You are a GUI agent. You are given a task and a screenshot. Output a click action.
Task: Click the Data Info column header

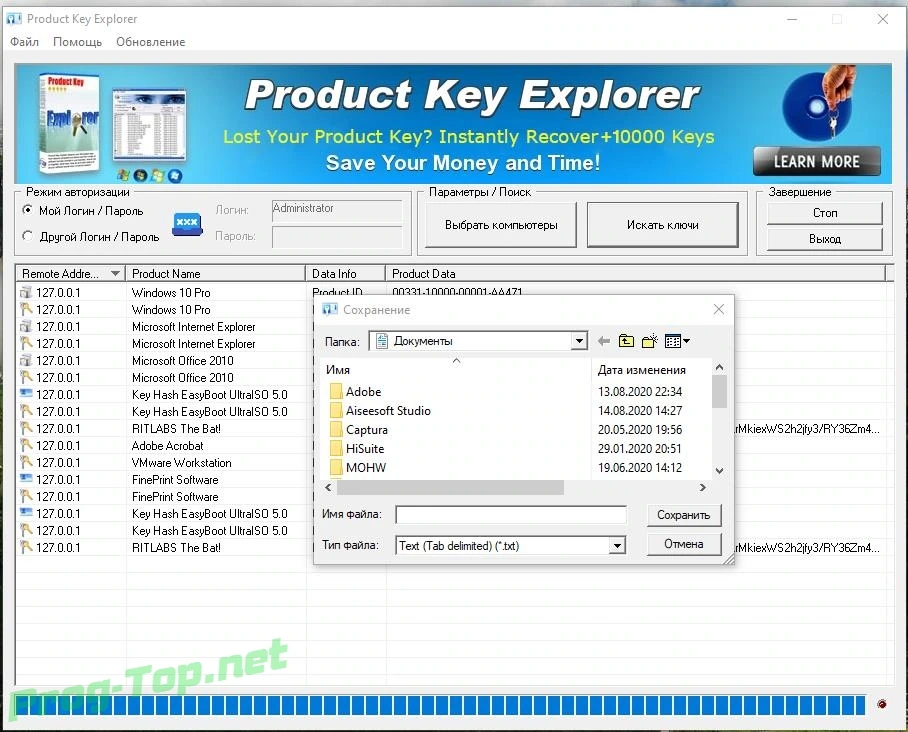(345, 273)
